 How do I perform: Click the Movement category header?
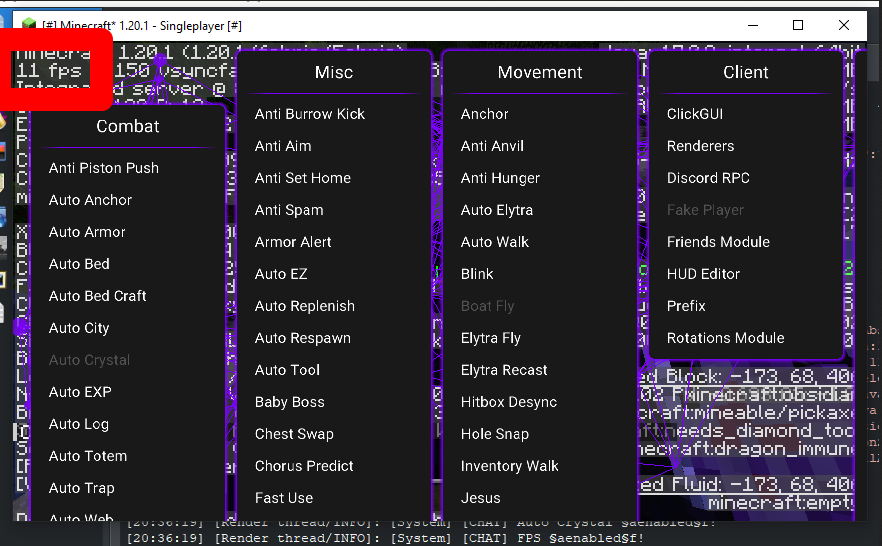[540, 73]
